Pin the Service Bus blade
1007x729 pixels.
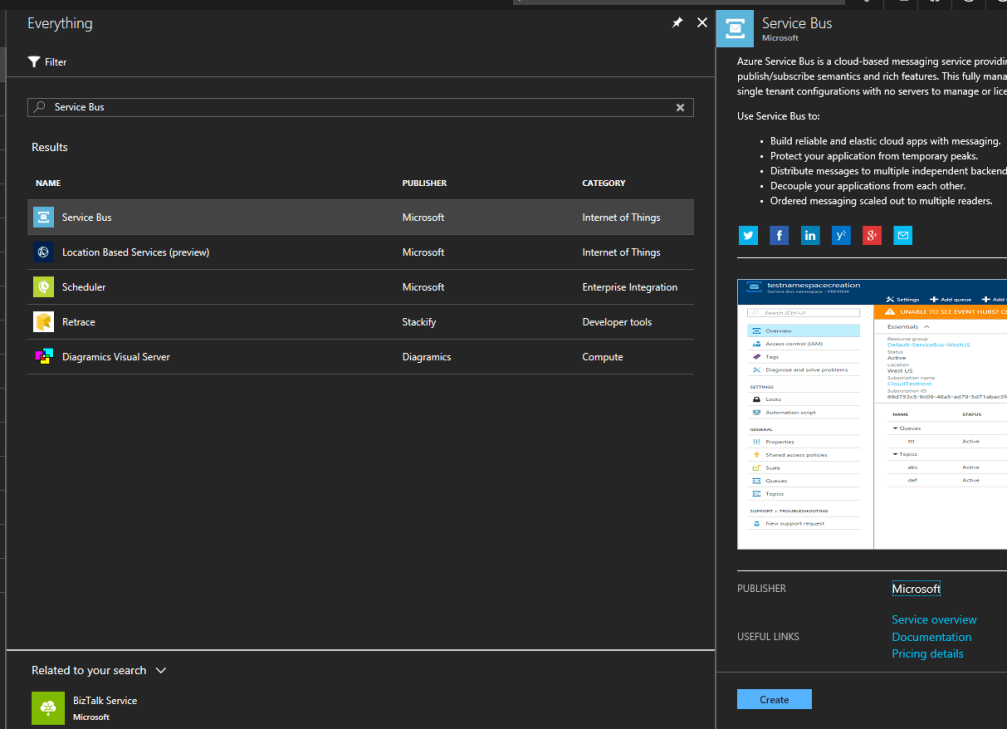click(x=677, y=22)
